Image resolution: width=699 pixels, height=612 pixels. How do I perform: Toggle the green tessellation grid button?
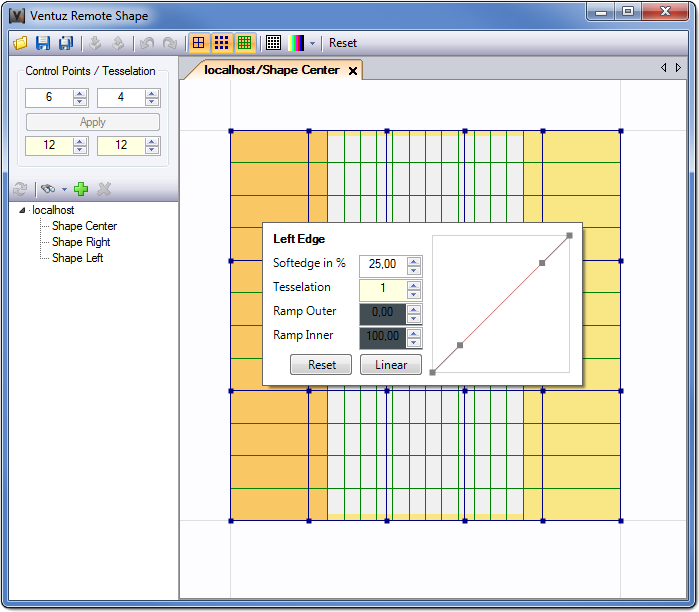pyautogui.click(x=243, y=43)
